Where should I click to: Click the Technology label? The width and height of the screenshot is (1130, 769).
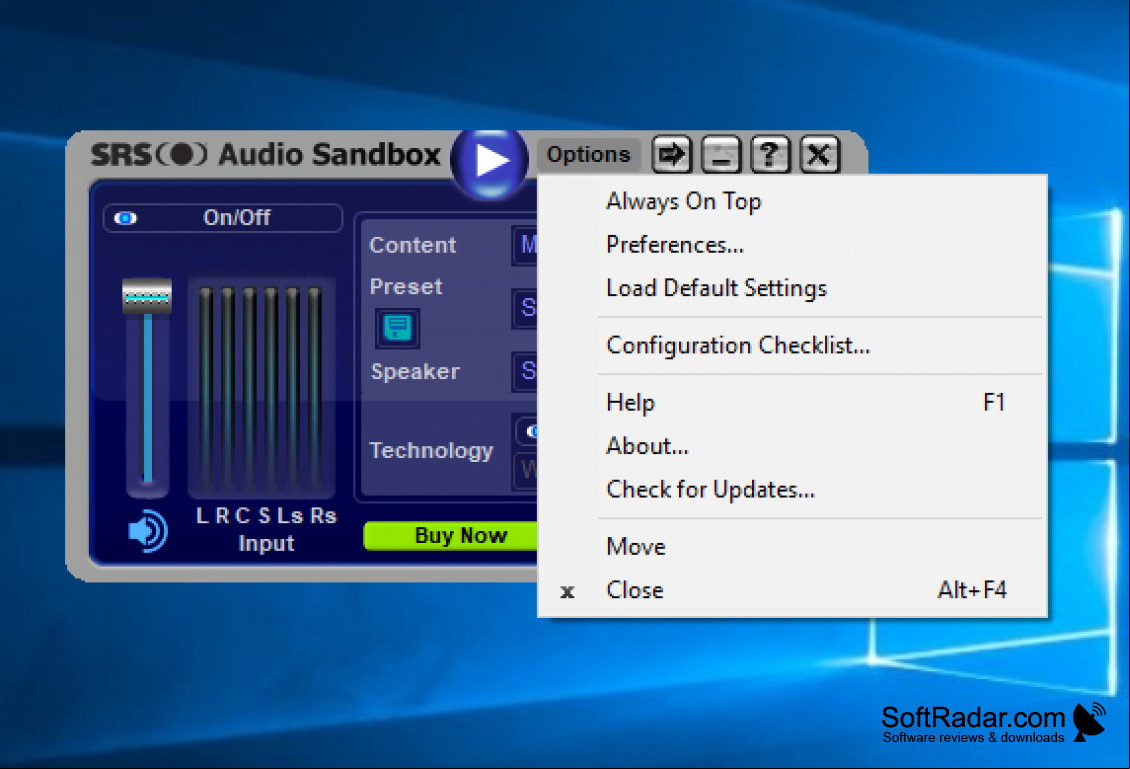pos(431,450)
